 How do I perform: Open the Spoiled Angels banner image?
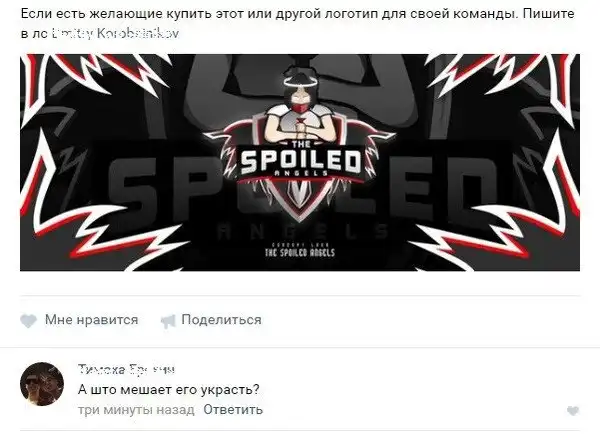click(300, 162)
